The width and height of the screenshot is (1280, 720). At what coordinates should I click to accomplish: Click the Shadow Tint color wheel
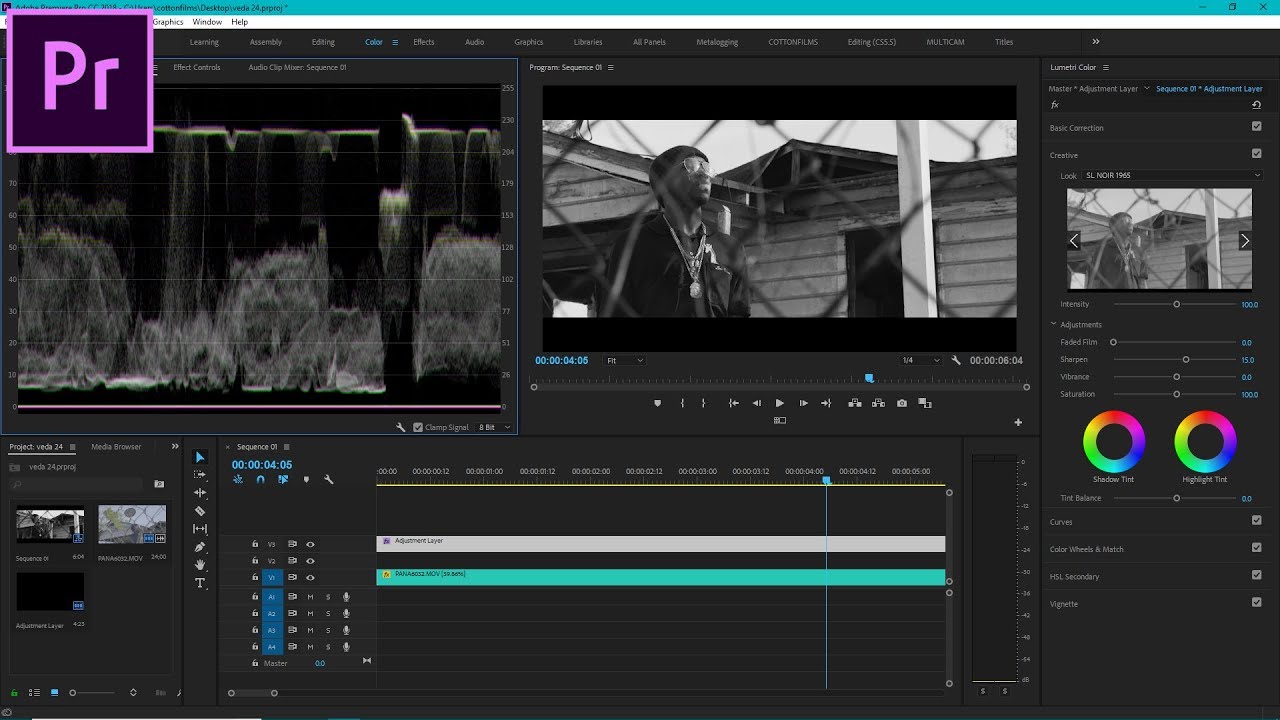click(x=1114, y=442)
